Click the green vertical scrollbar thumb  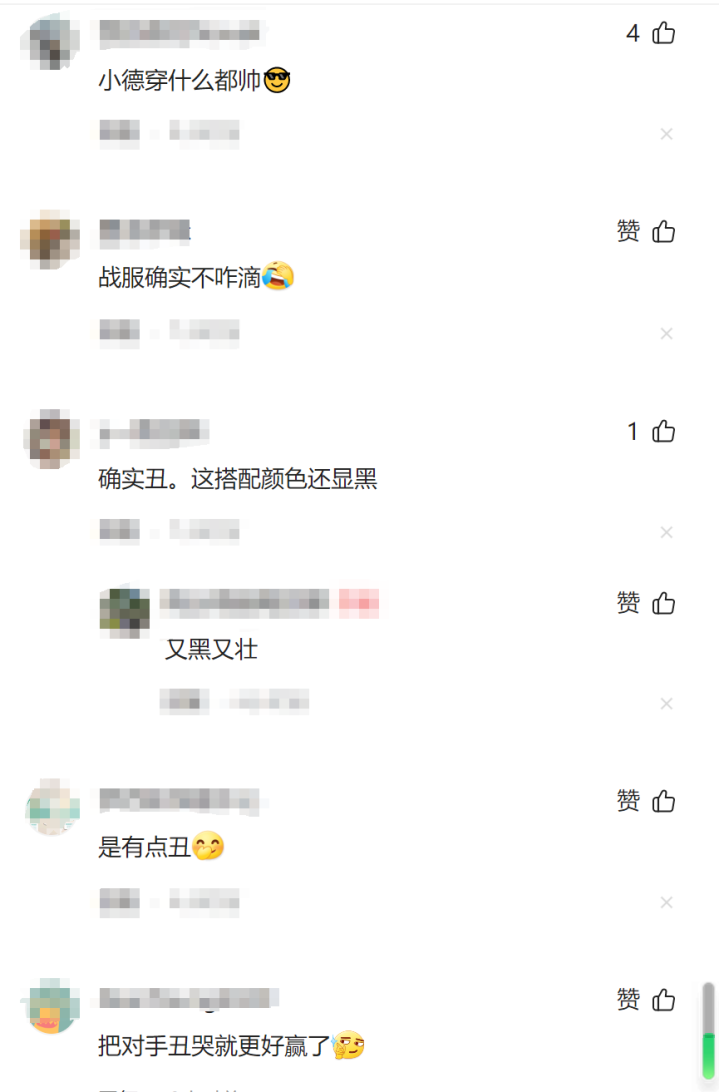click(709, 1057)
